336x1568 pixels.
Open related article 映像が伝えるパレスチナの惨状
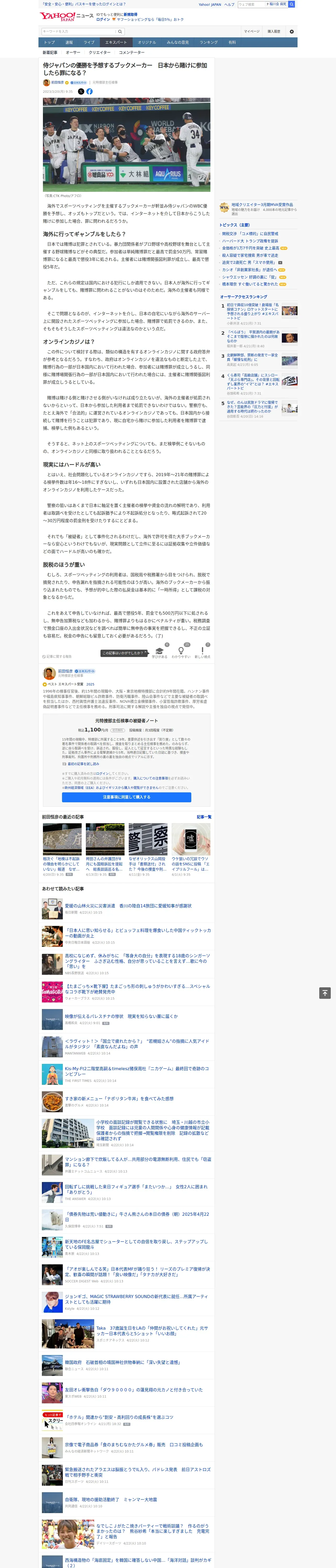point(121,1017)
